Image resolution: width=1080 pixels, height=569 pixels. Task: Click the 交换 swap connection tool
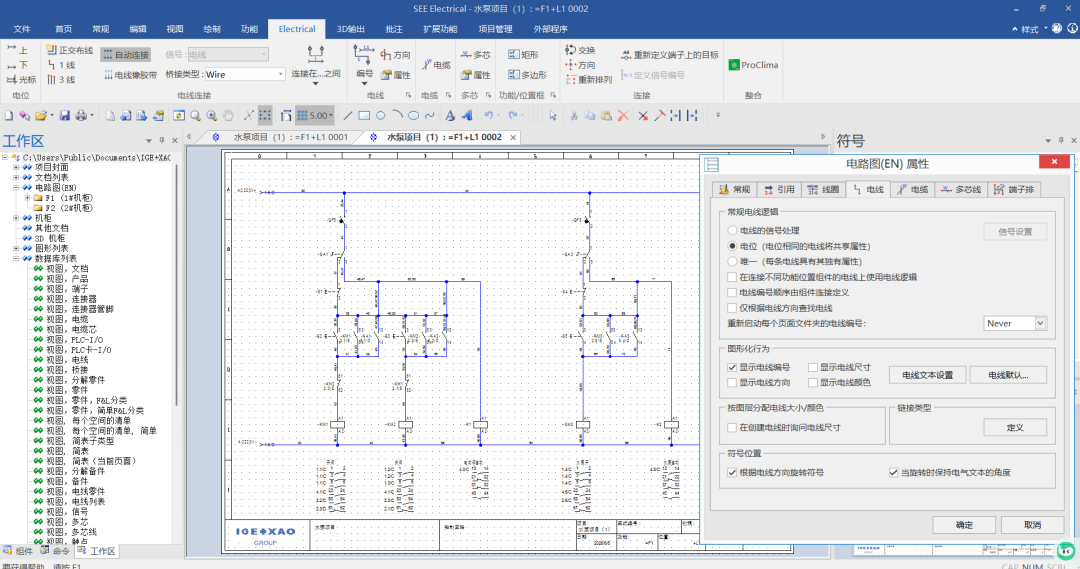tap(580, 50)
